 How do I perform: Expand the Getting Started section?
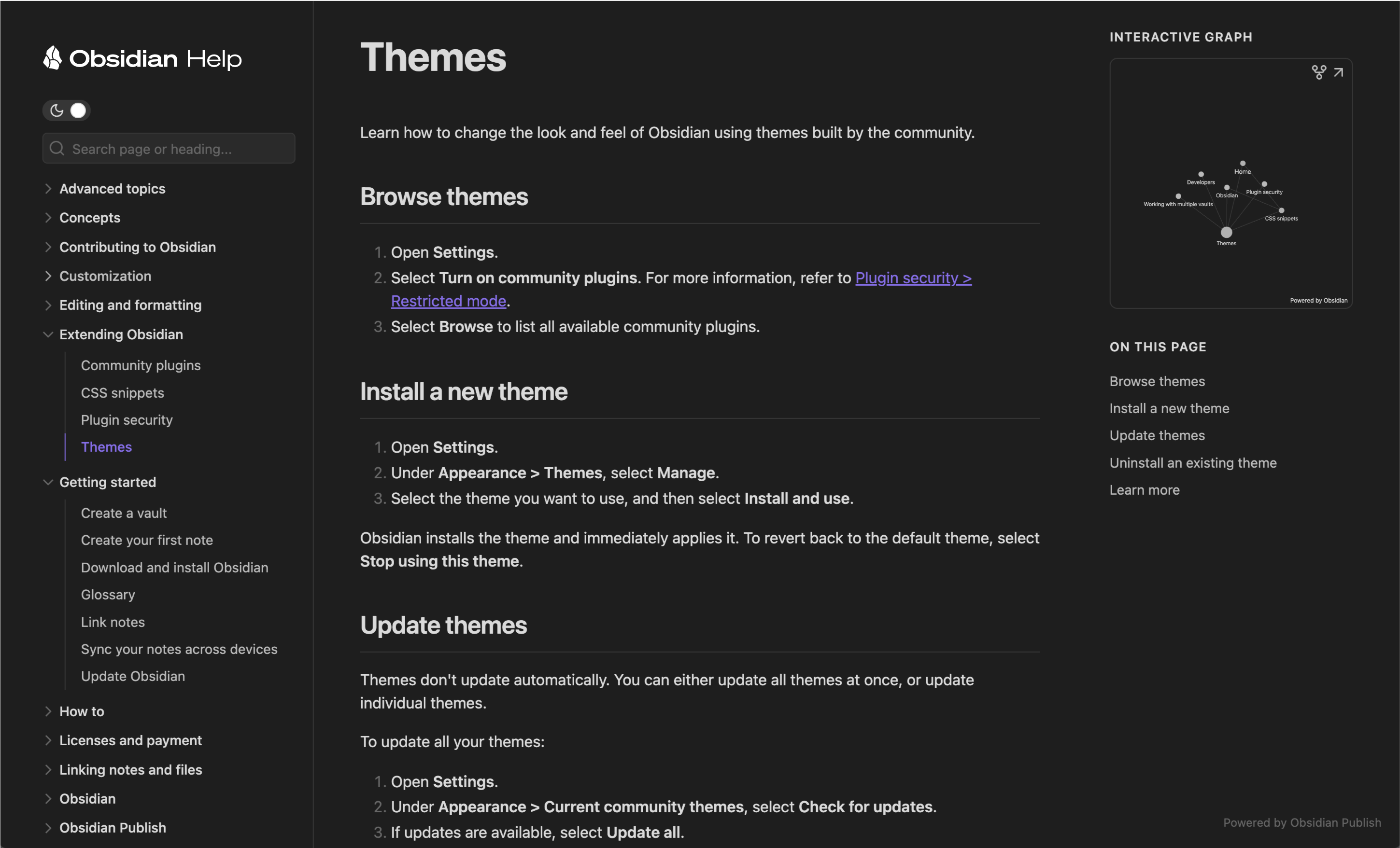(x=47, y=481)
